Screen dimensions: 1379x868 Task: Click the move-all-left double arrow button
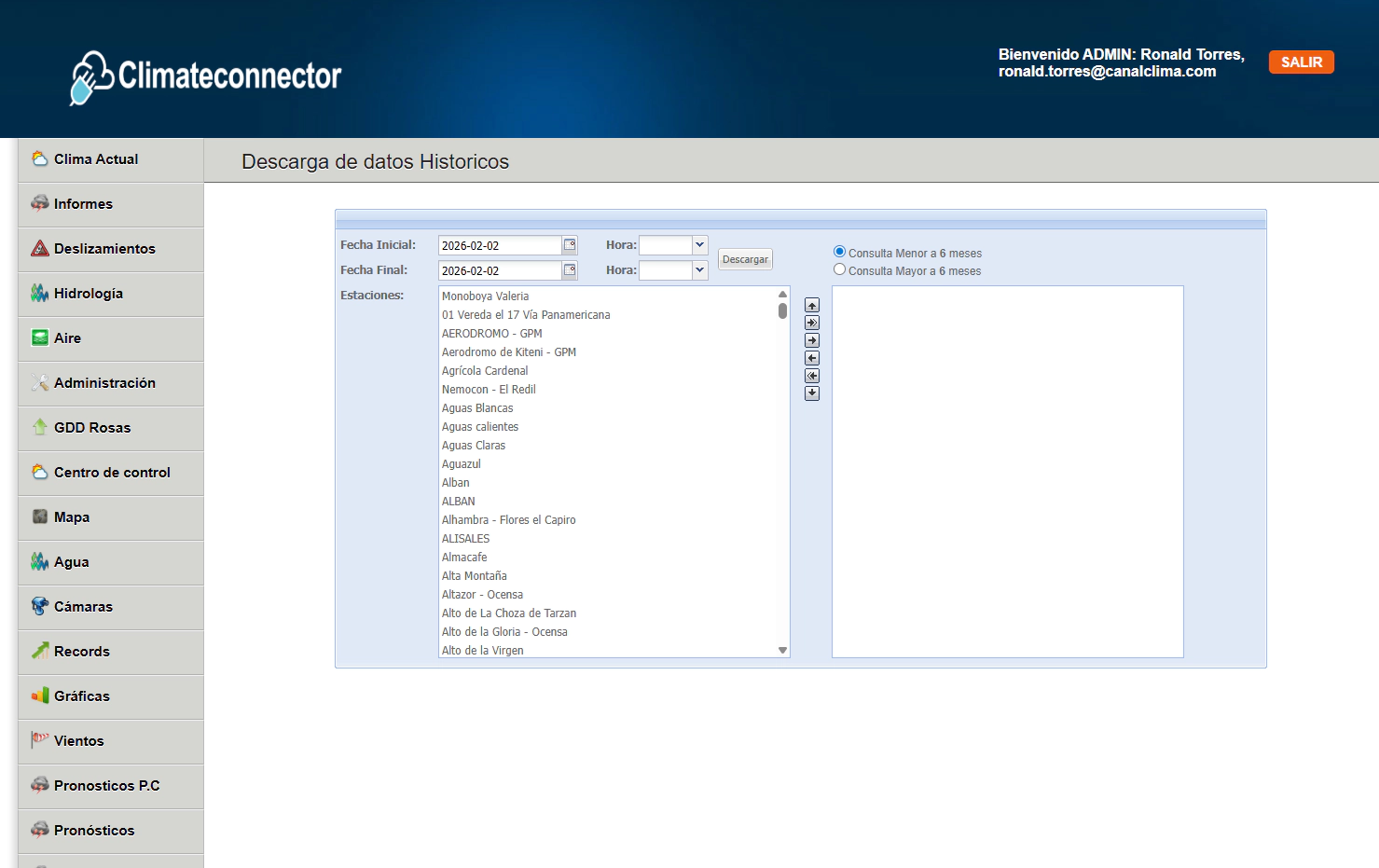[812, 376]
